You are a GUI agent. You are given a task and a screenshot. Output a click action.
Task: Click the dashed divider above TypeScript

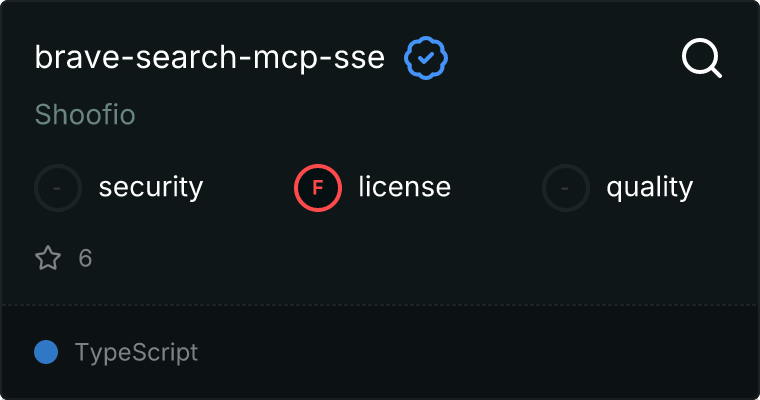click(x=380, y=305)
